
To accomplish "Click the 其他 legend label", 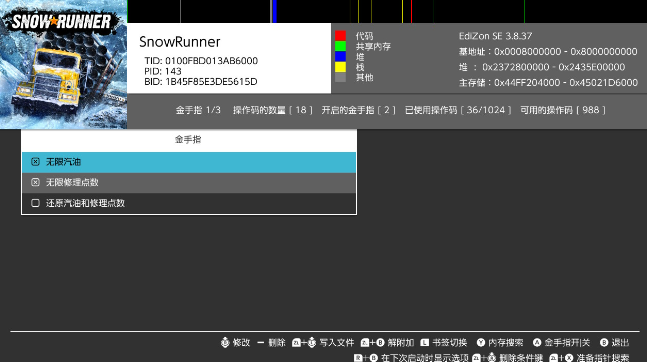I will click(x=364, y=77).
